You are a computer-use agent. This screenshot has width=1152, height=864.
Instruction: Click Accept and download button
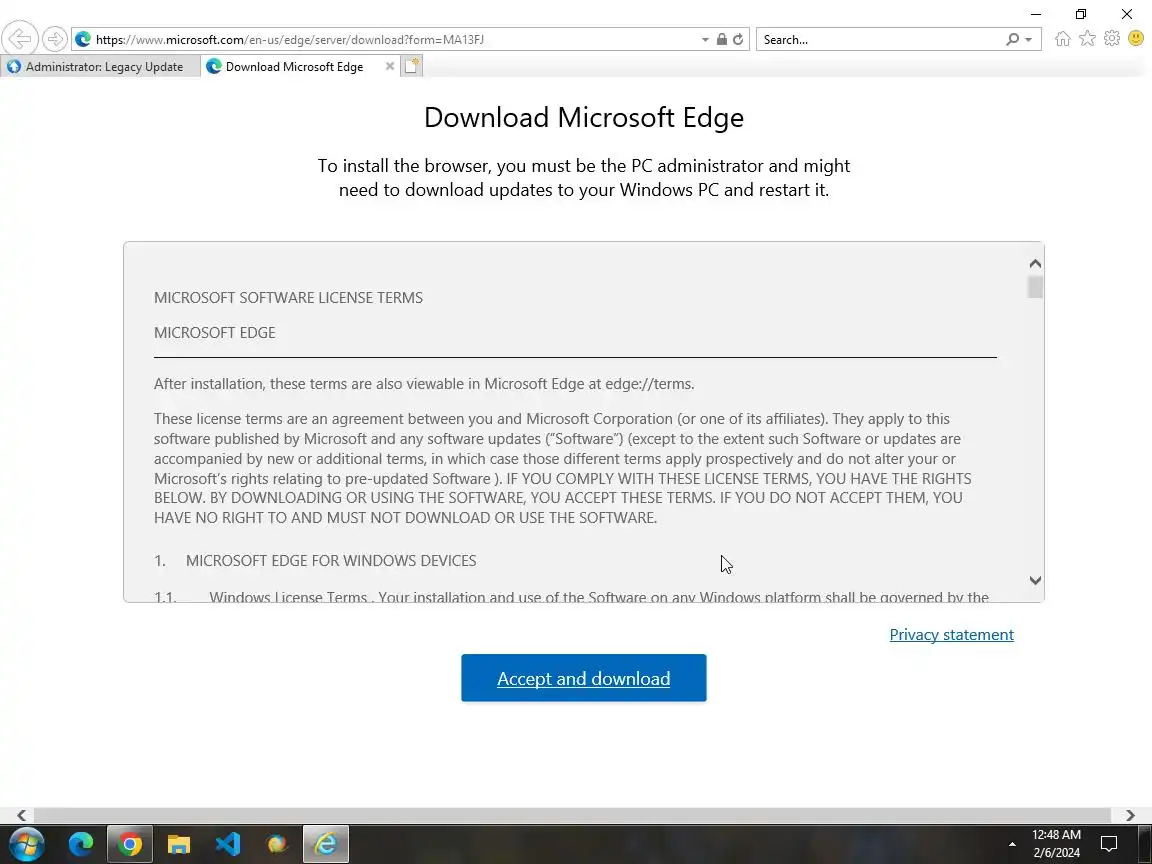click(x=583, y=678)
